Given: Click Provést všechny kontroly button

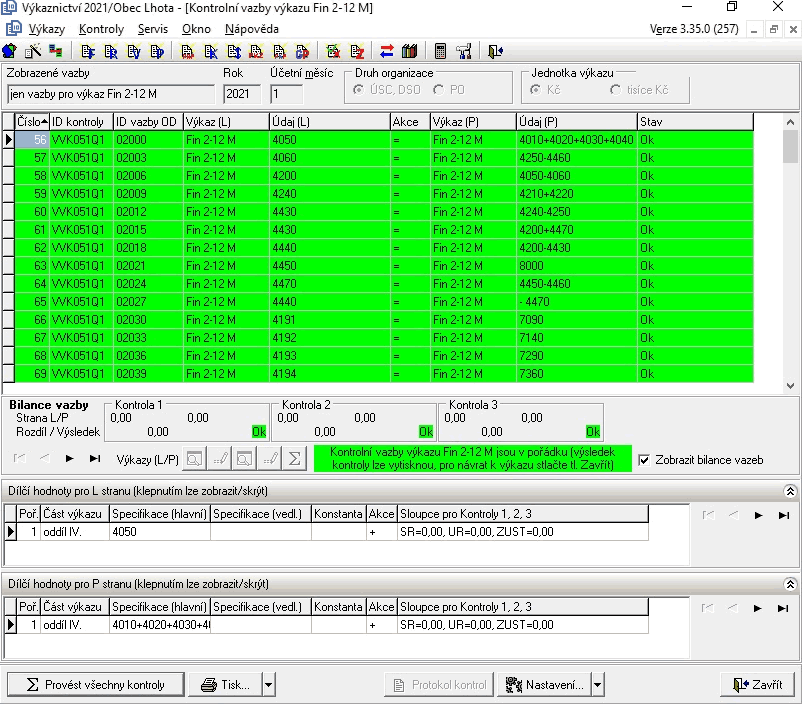Looking at the screenshot, I should point(96,685).
